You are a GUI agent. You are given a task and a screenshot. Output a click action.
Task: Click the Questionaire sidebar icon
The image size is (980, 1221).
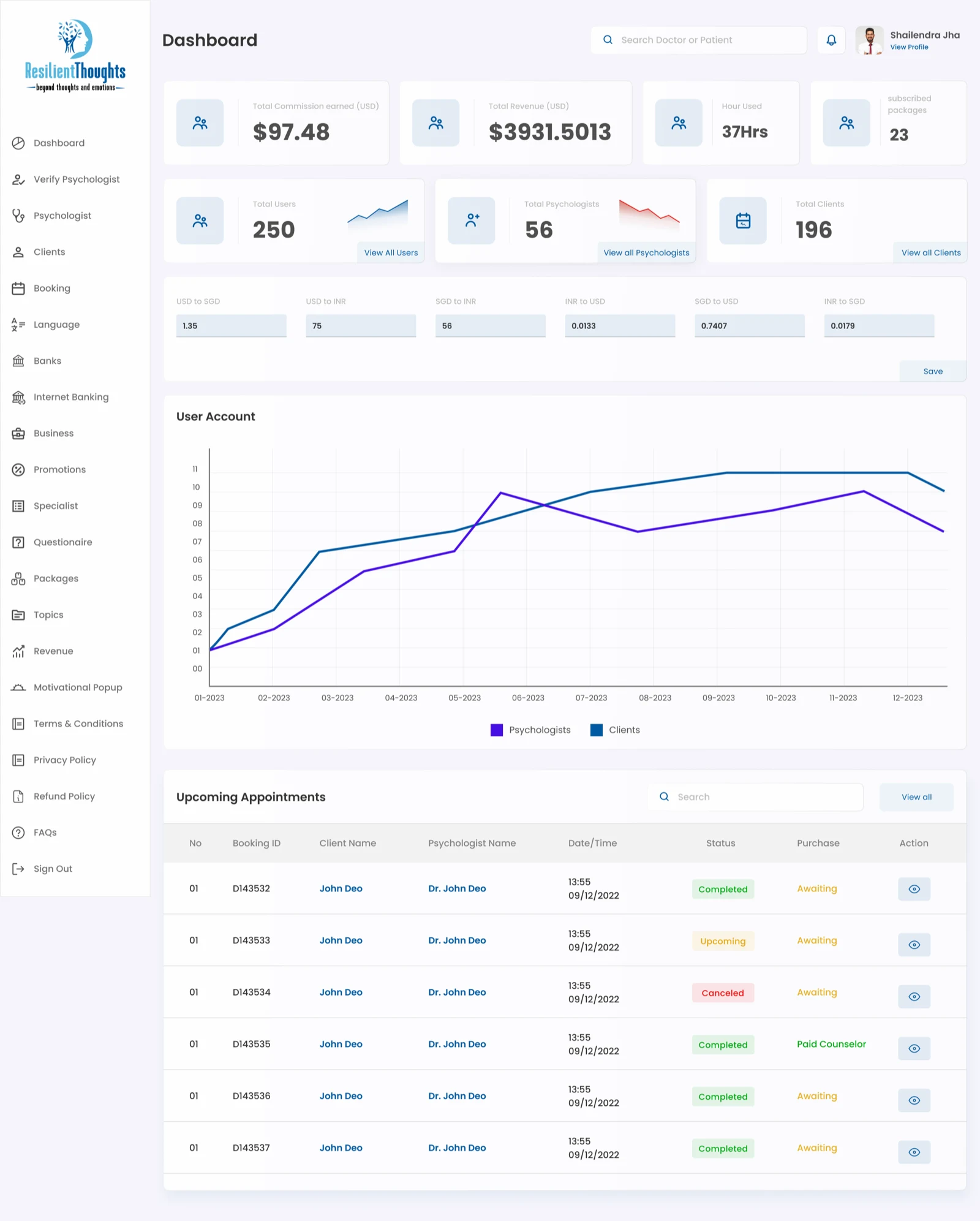[18, 542]
